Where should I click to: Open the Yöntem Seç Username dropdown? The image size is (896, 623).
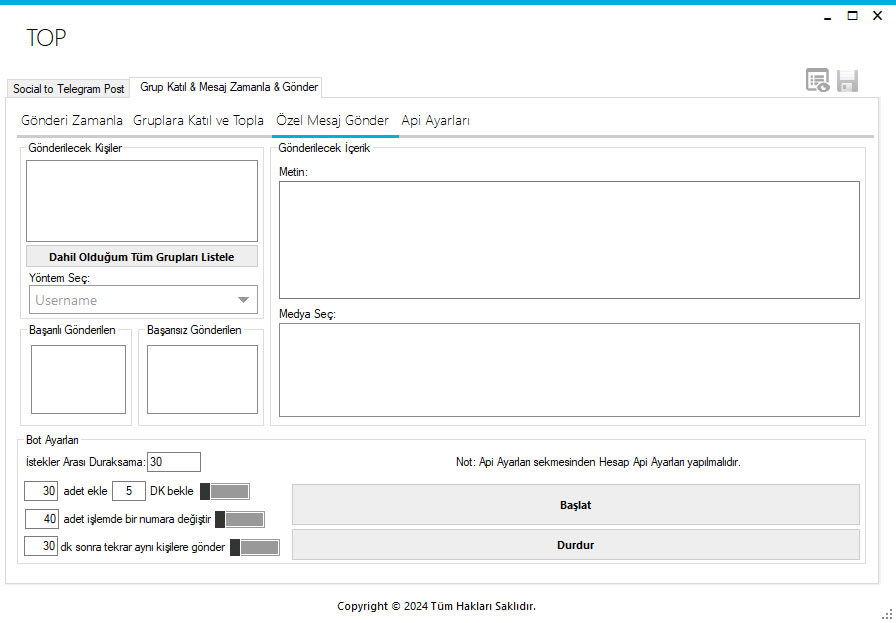[143, 300]
